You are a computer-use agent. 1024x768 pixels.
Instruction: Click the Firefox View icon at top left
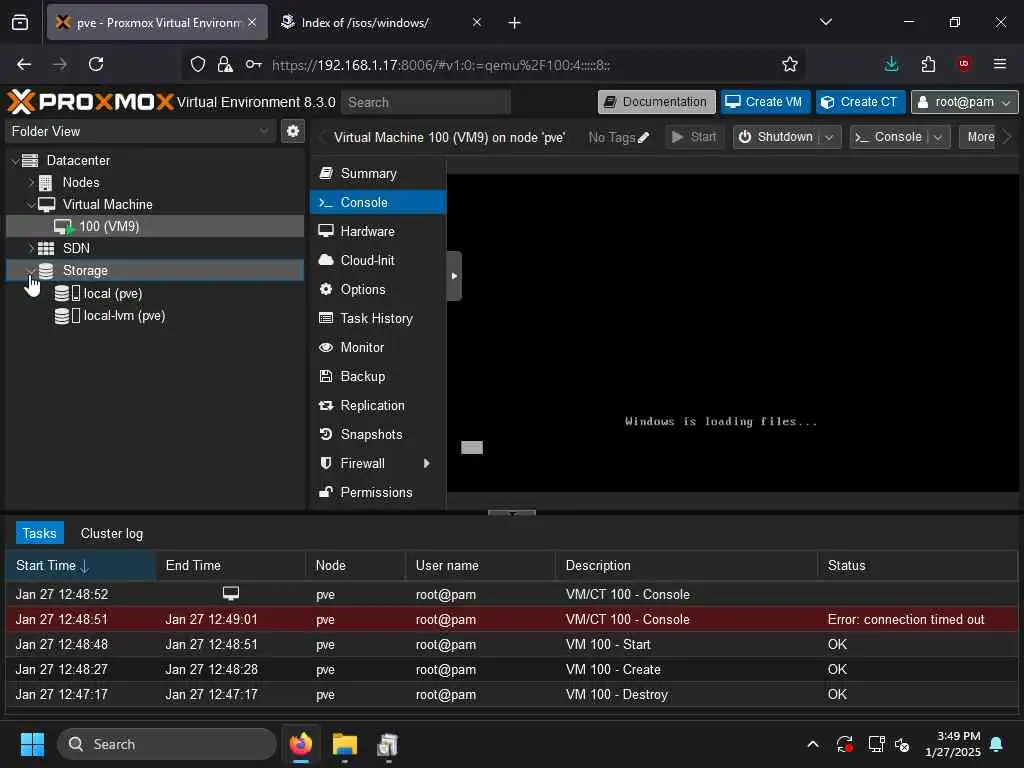coord(20,22)
